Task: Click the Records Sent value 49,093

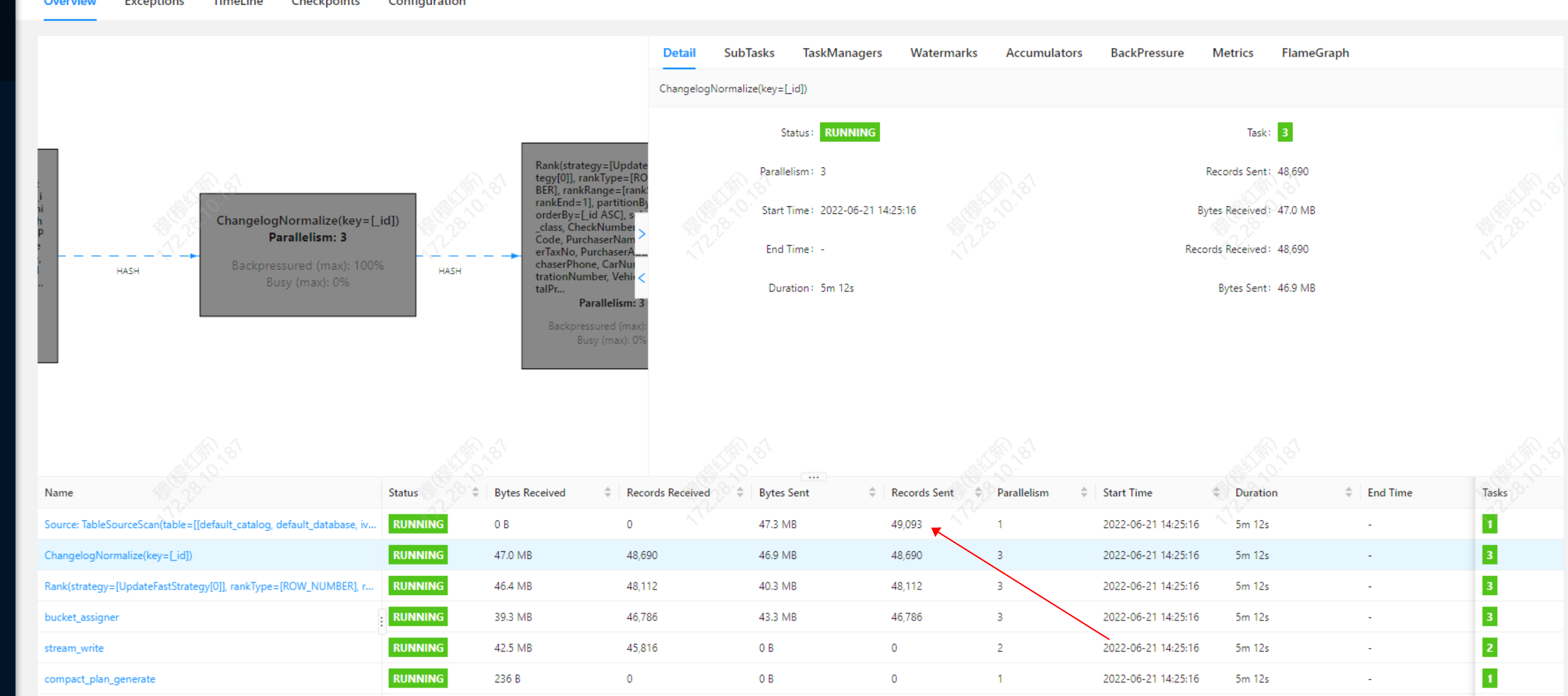Action: 906,524
